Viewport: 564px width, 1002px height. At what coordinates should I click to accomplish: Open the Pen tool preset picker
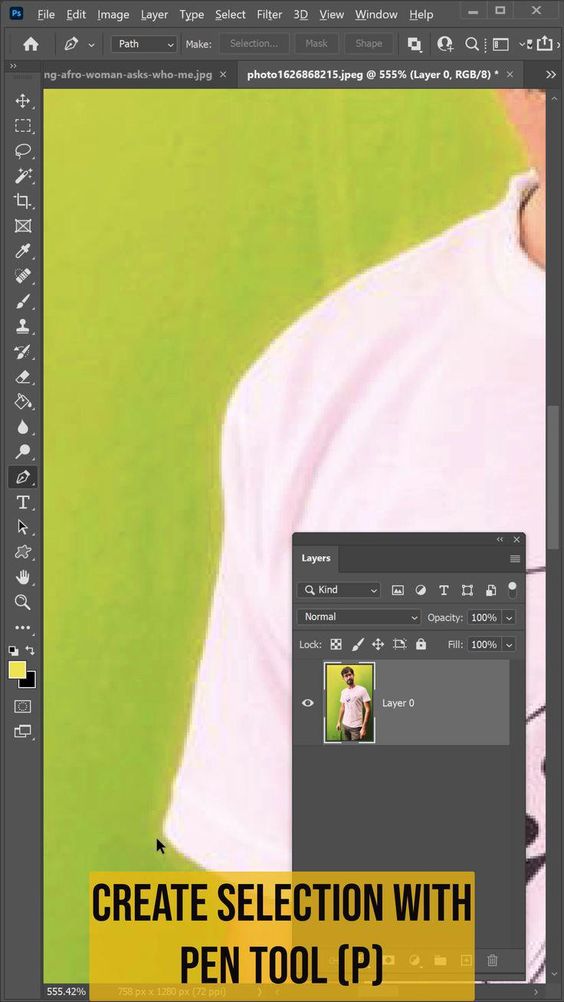coord(91,45)
